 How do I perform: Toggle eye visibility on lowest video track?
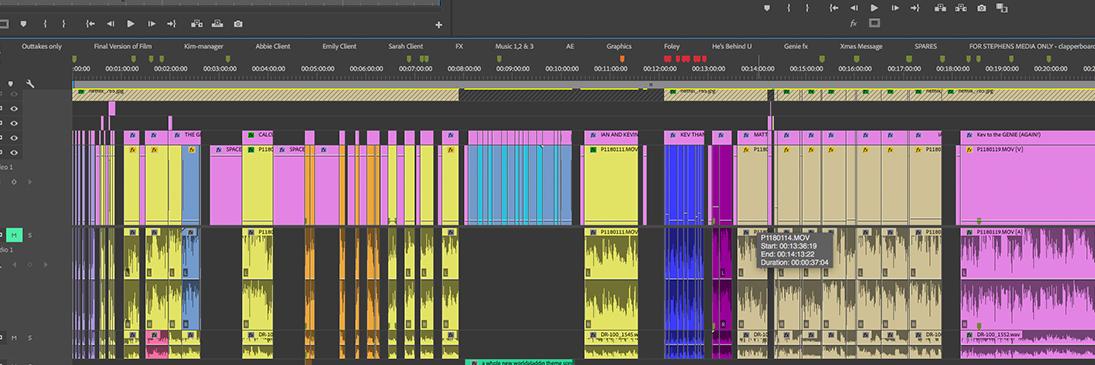click(14, 152)
